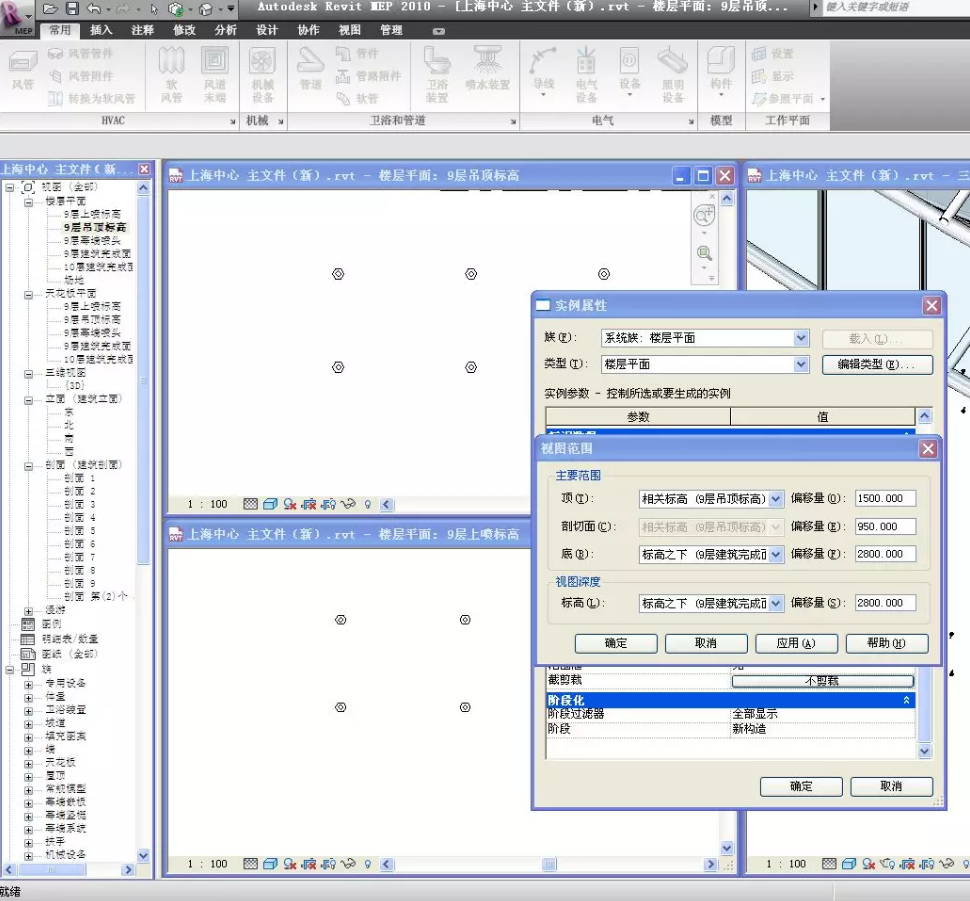Open the 顶 (top) level dropdown

click(x=776, y=499)
